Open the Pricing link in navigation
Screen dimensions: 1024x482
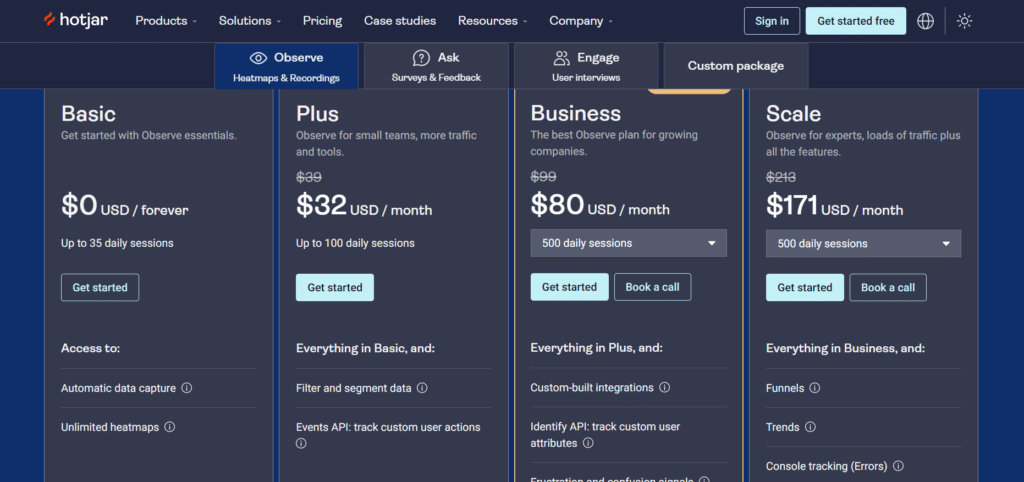[322, 21]
